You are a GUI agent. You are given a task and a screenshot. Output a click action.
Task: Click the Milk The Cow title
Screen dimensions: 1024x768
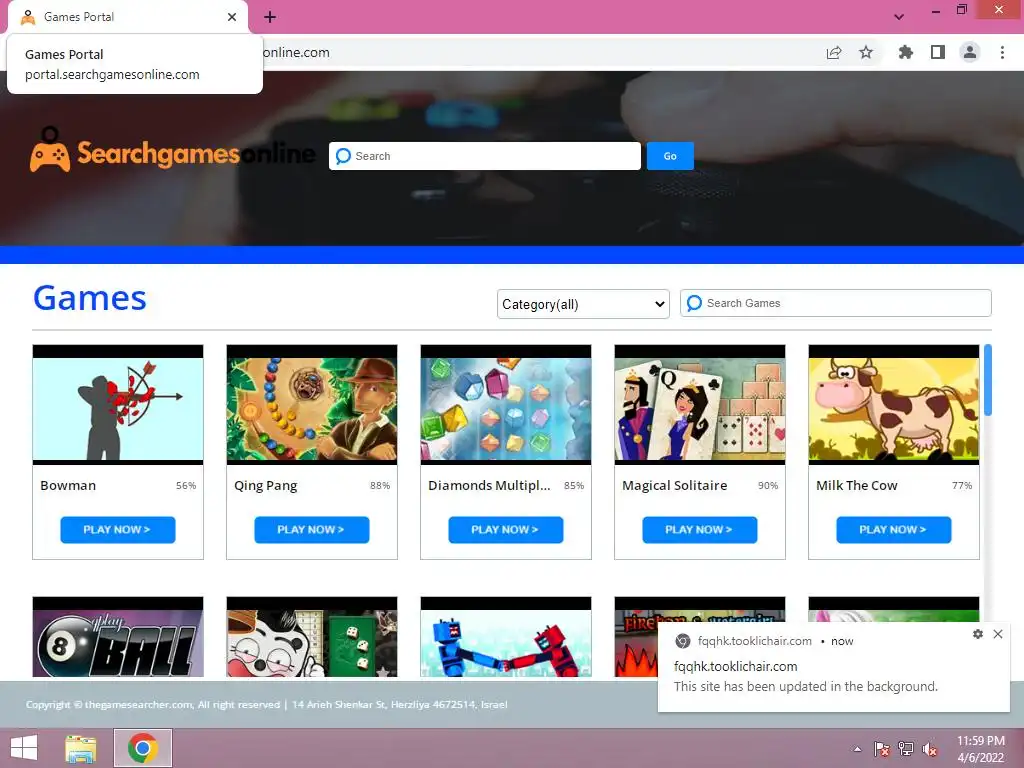(857, 485)
